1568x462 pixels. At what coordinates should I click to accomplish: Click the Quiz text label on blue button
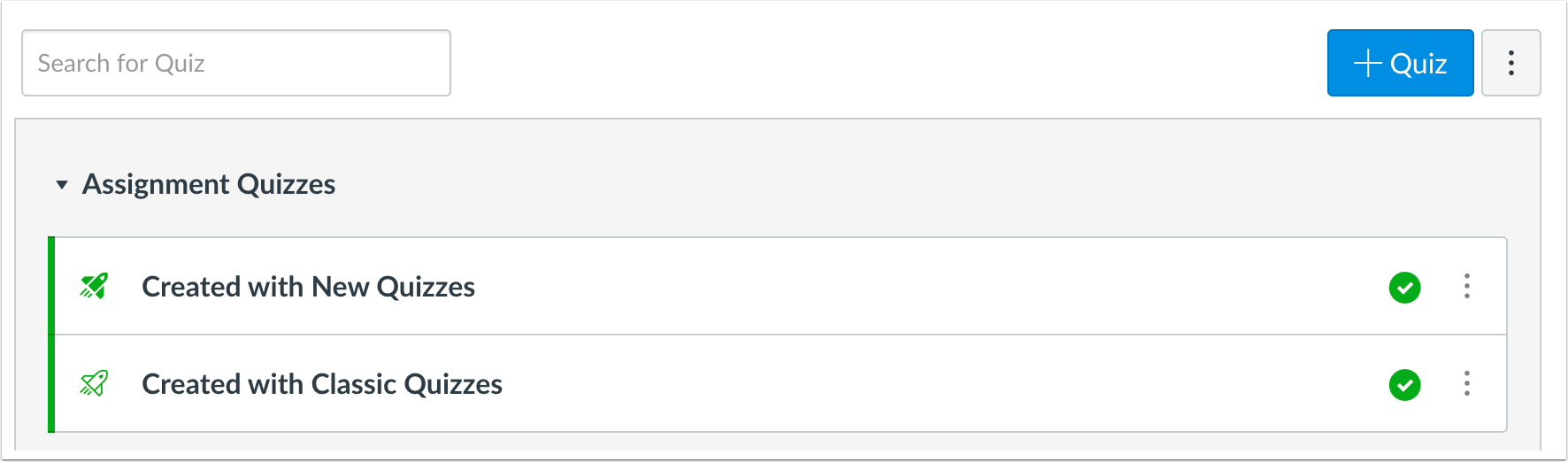click(x=1418, y=64)
